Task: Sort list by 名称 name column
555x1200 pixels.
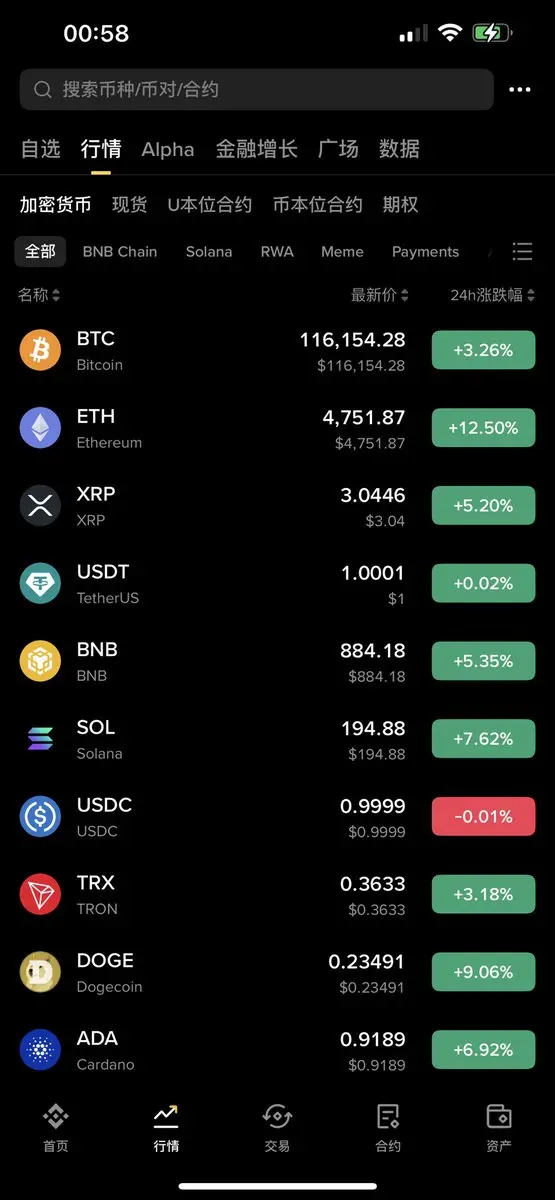Action: (x=39, y=295)
